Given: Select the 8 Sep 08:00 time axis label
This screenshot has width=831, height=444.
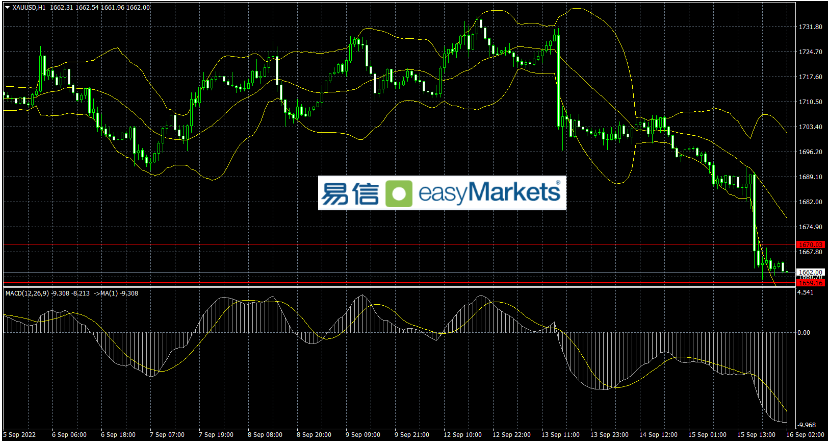Looking at the screenshot, I should pyautogui.click(x=267, y=434).
